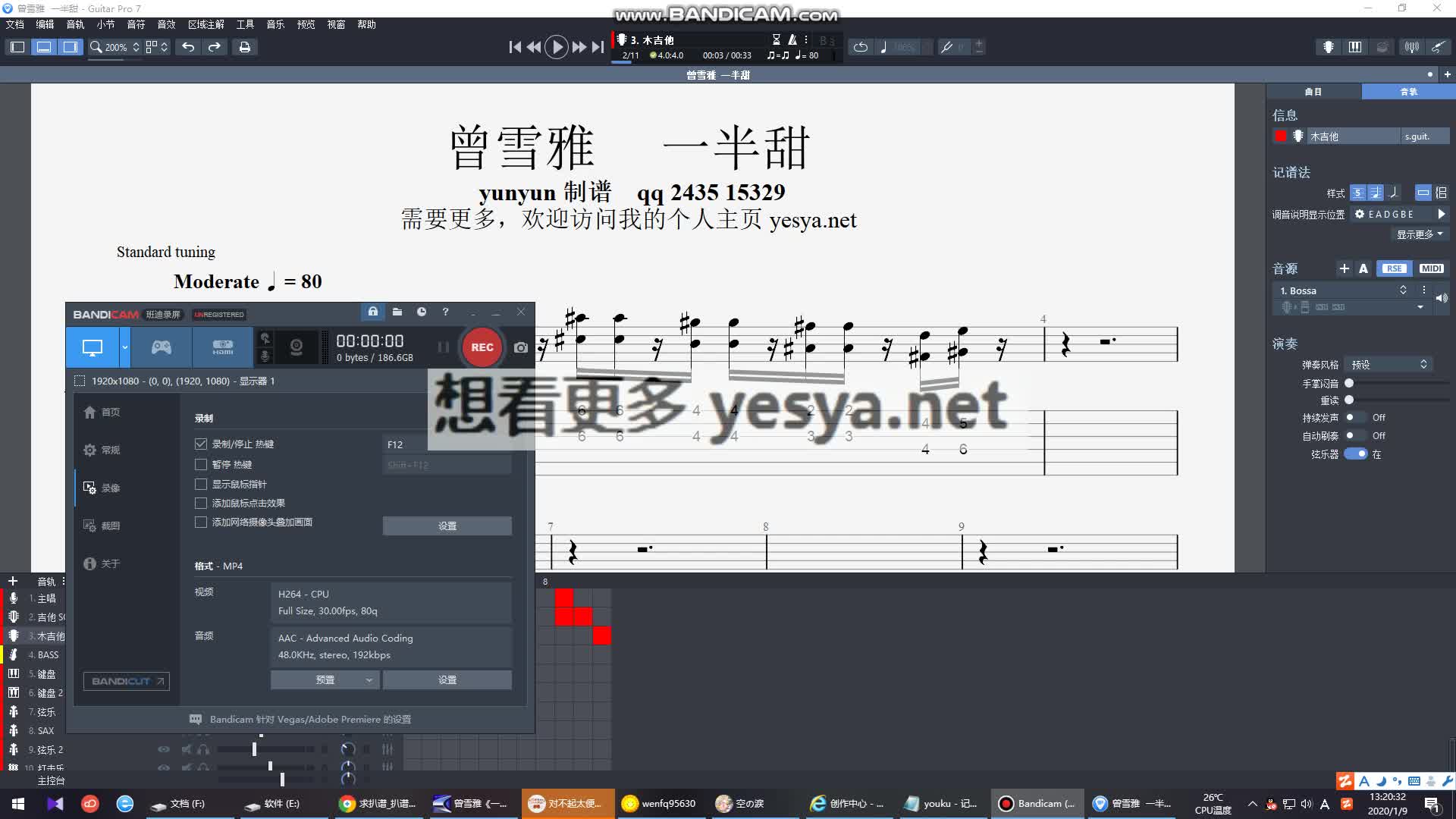Screen dimensions: 1456x819
Task: Toggle the left panel display button
Action: [17, 47]
